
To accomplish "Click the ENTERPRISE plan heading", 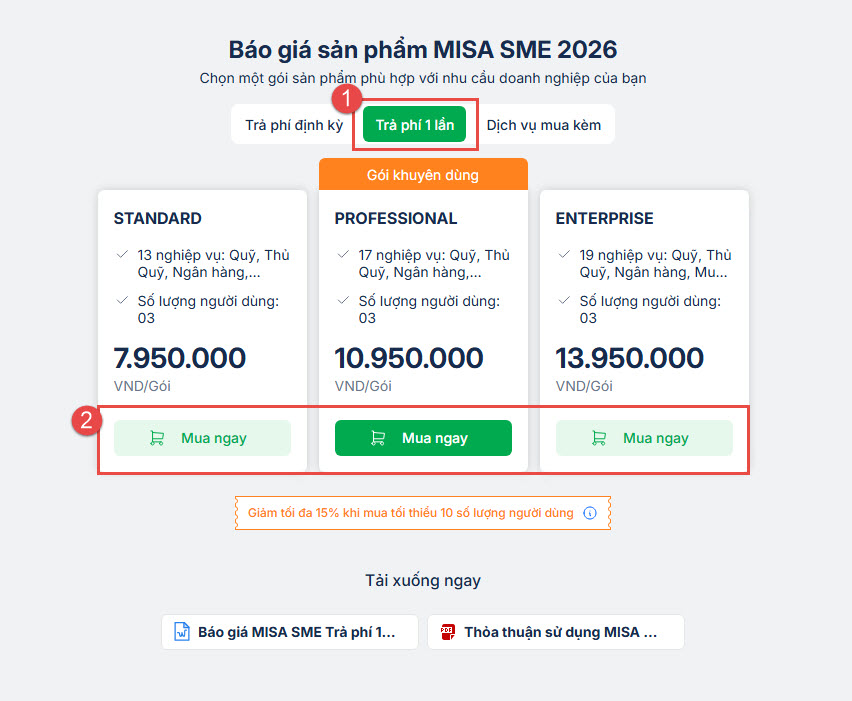I will pyautogui.click(x=605, y=218).
